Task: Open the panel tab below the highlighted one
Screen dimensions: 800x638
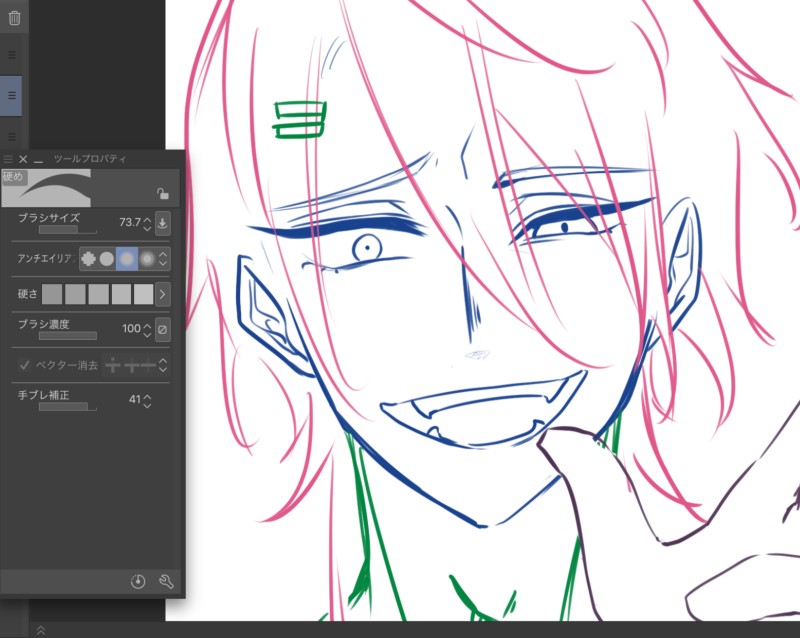Action: click(x=12, y=136)
